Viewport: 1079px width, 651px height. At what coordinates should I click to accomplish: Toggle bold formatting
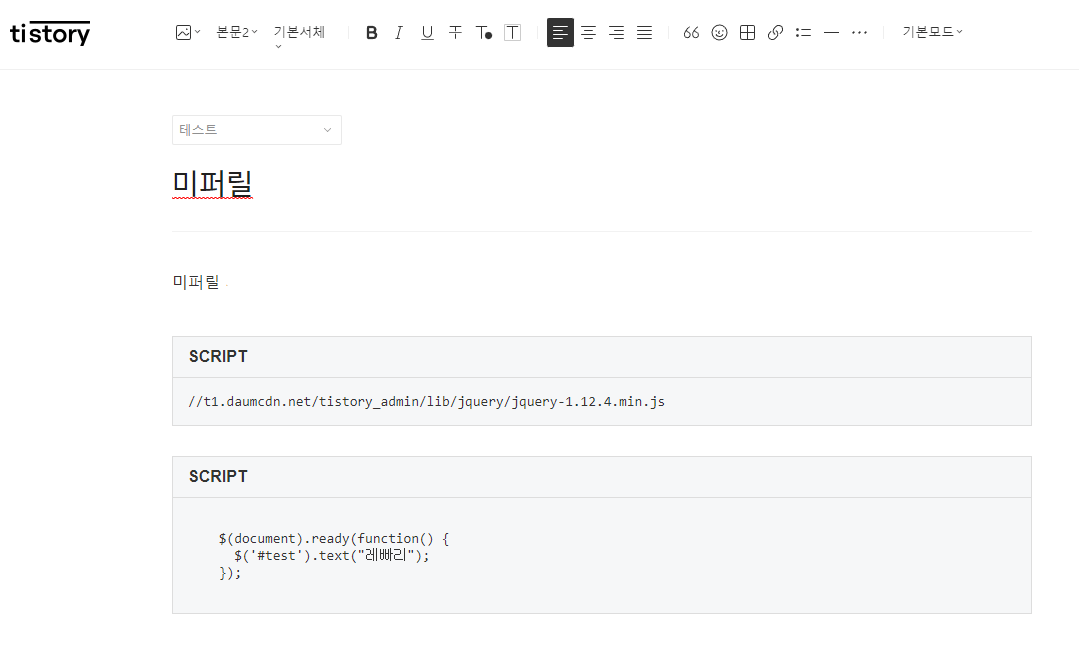point(371,32)
